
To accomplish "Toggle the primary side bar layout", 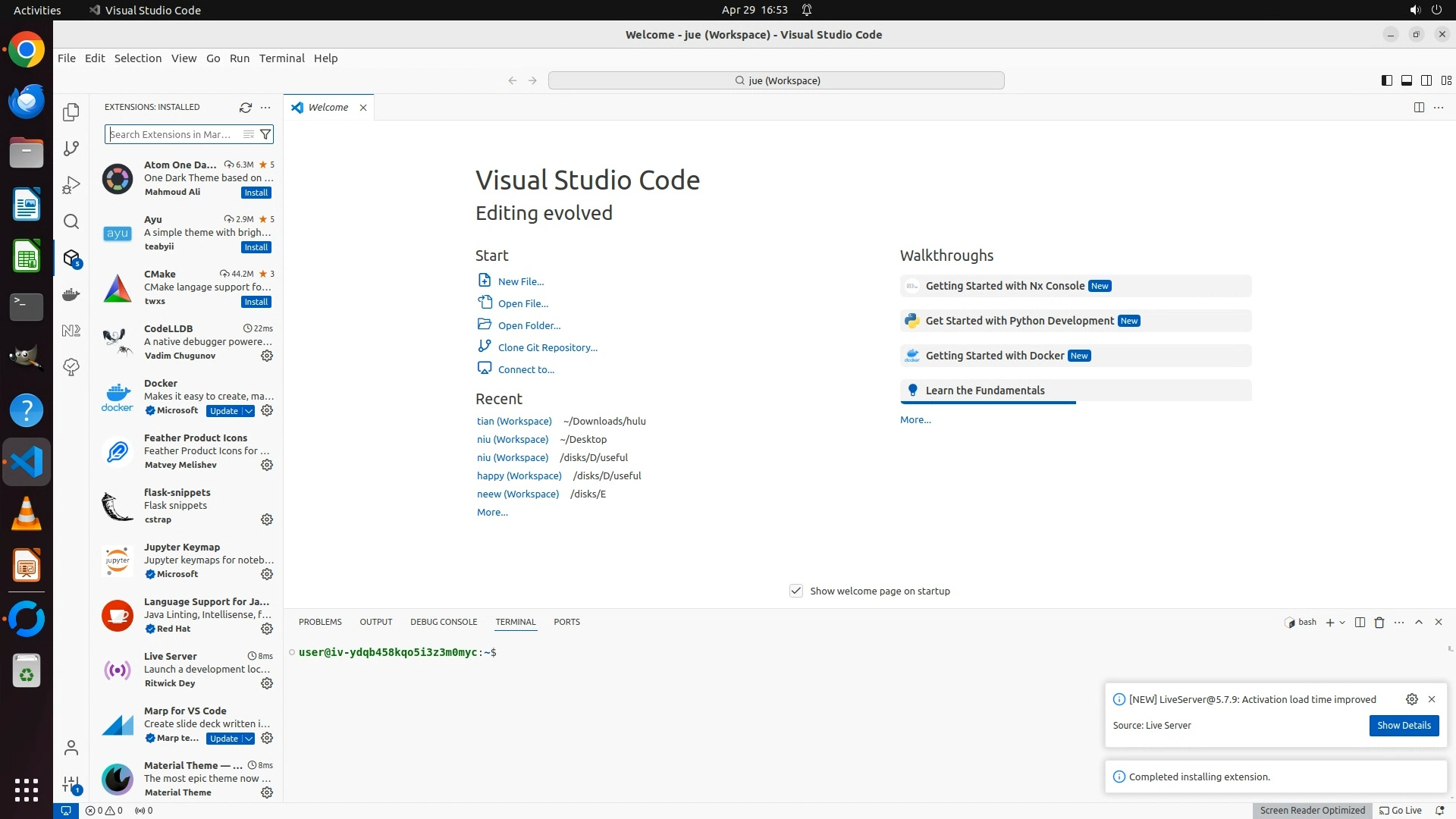I will [1386, 80].
